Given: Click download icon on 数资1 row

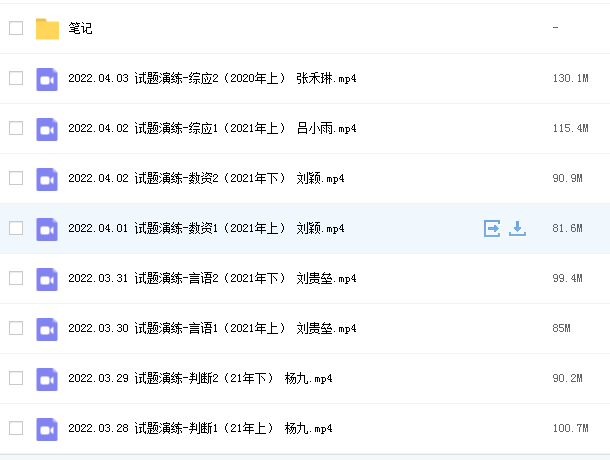Looking at the screenshot, I should [517, 228].
